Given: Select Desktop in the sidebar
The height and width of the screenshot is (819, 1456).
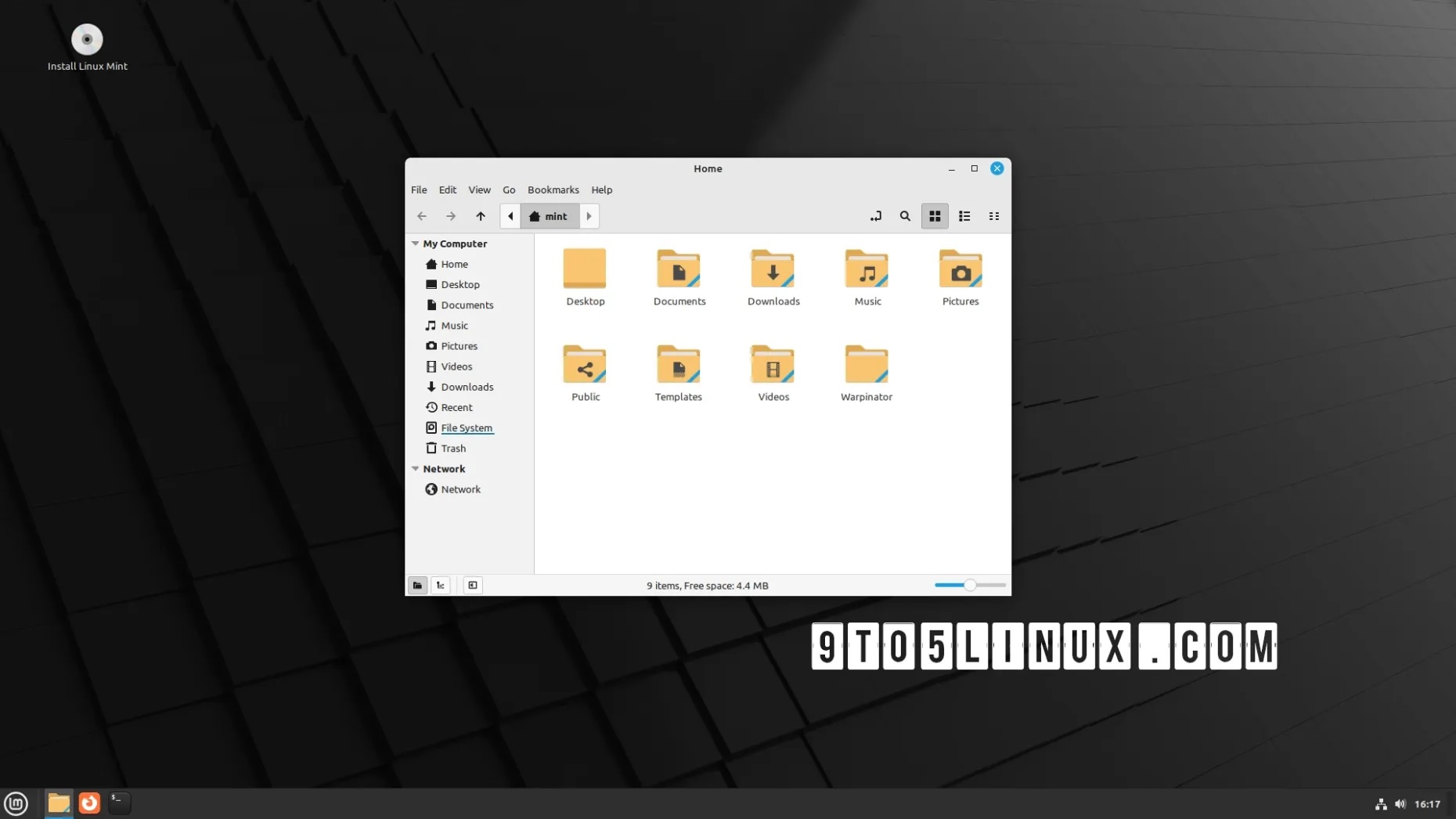Looking at the screenshot, I should 470,285.
